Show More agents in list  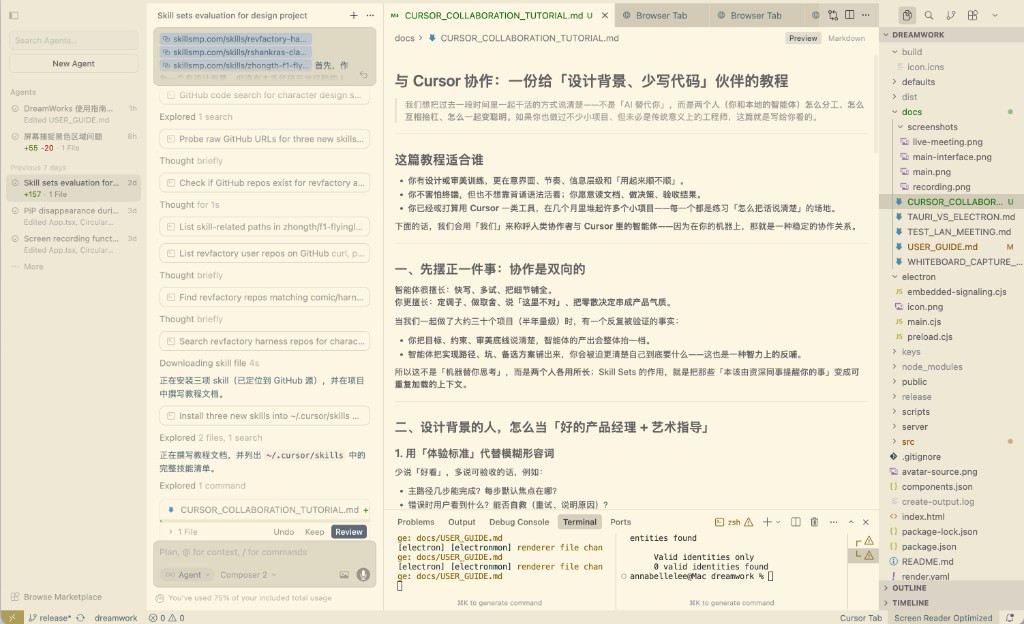[x=28, y=266]
